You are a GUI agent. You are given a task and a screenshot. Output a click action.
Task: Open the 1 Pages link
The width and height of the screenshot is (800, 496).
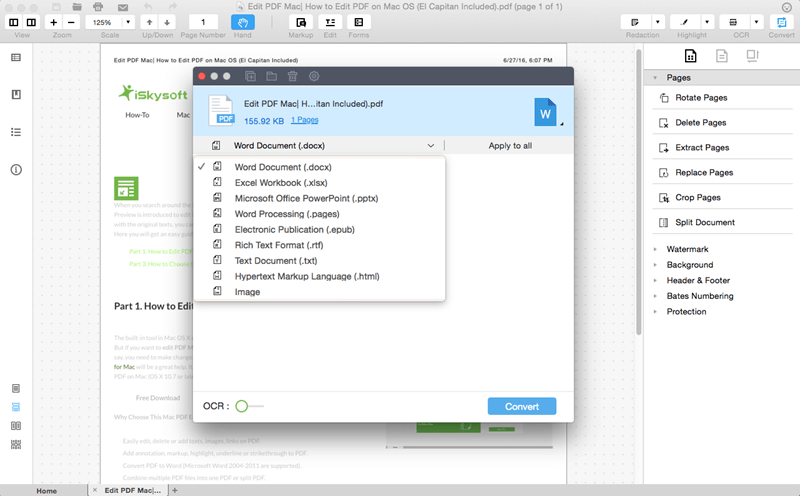coord(305,120)
